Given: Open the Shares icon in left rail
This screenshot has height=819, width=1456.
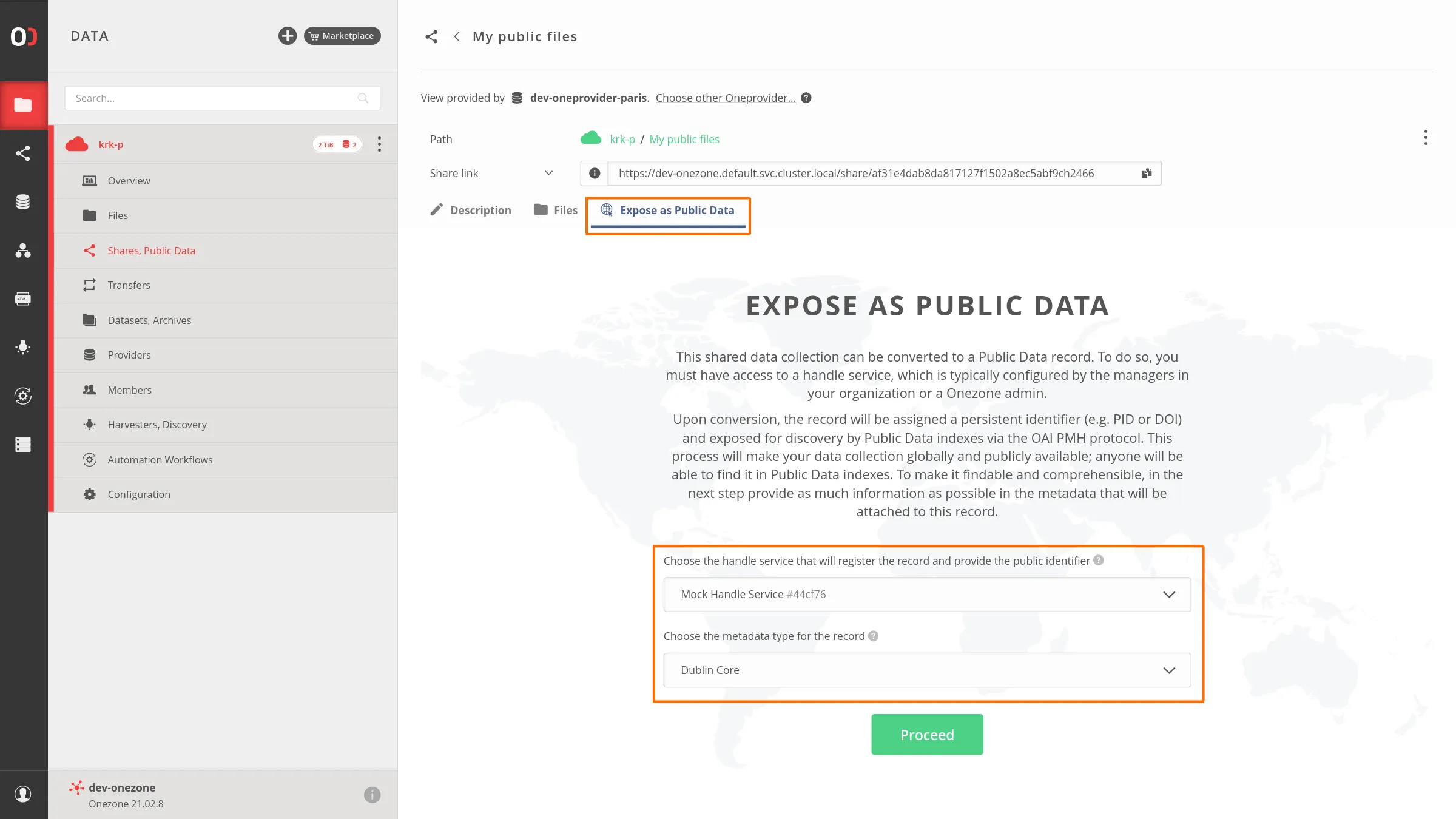Looking at the screenshot, I should pos(23,153).
